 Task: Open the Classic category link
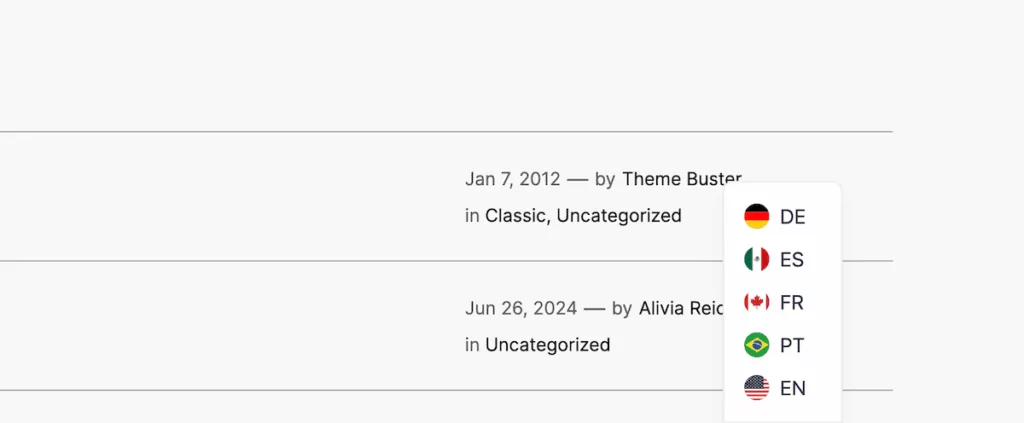(515, 215)
